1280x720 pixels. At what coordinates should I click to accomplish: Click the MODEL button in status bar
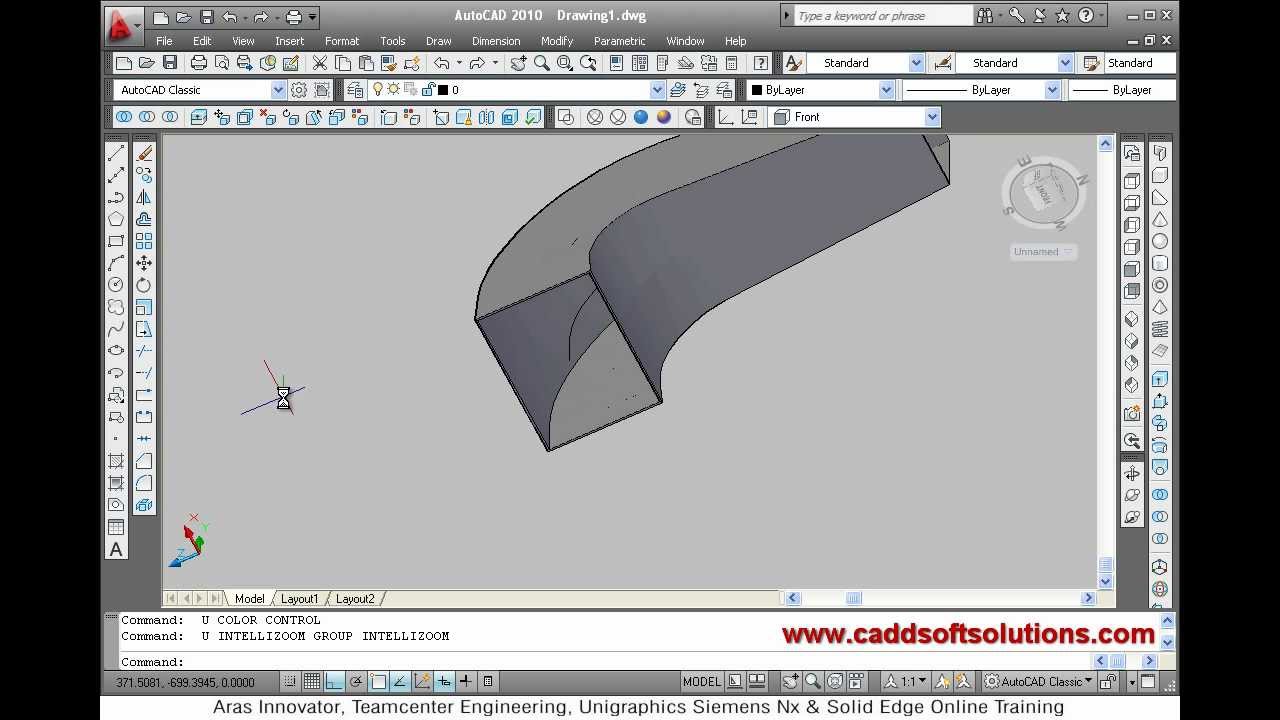[701, 682]
